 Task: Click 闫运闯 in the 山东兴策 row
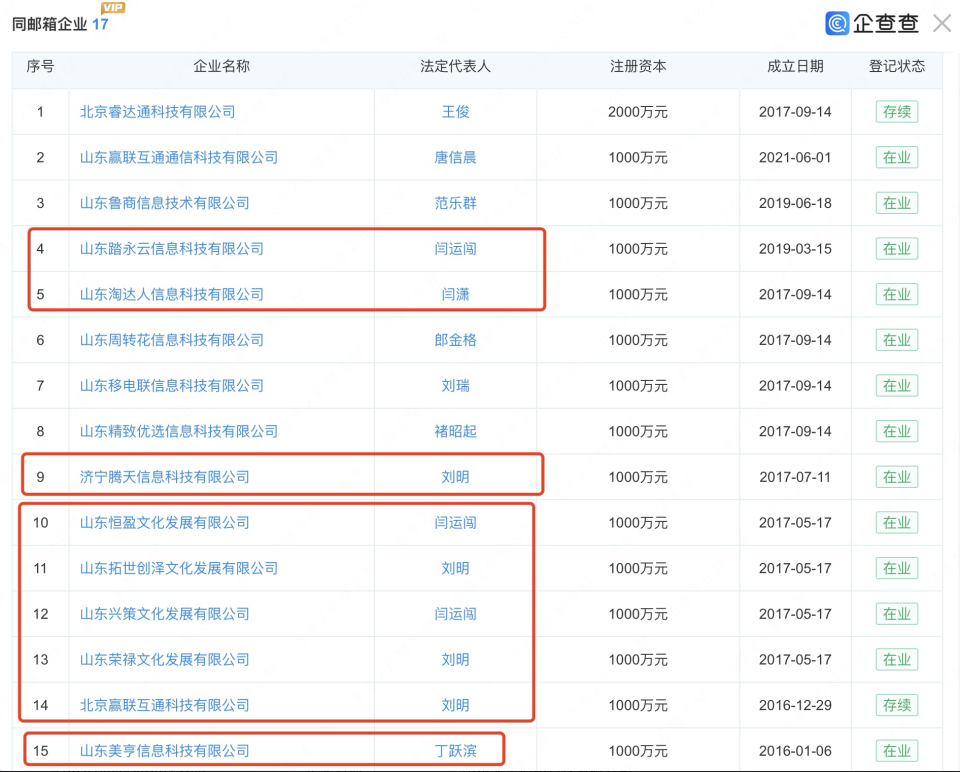point(456,613)
